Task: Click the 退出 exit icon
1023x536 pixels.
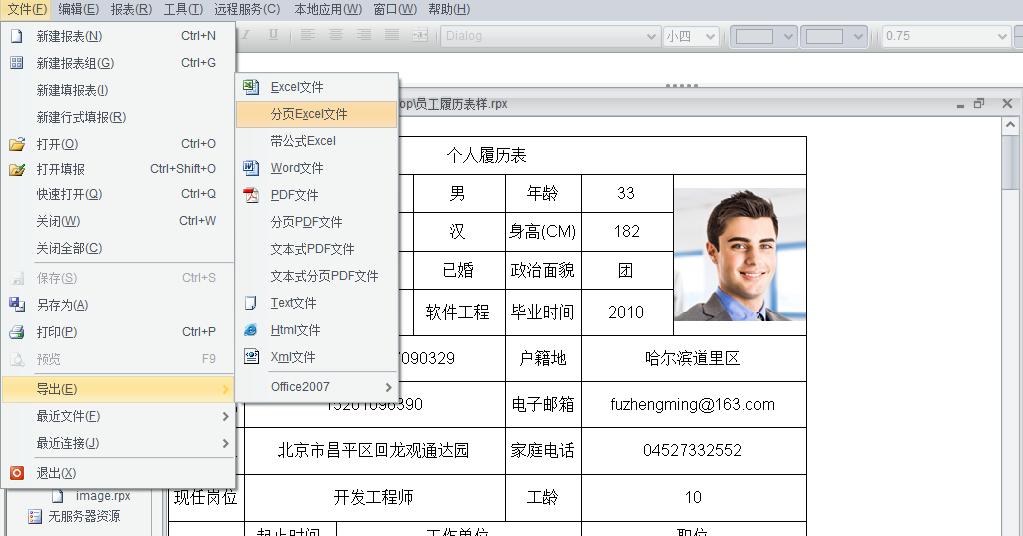Action: (16, 473)
